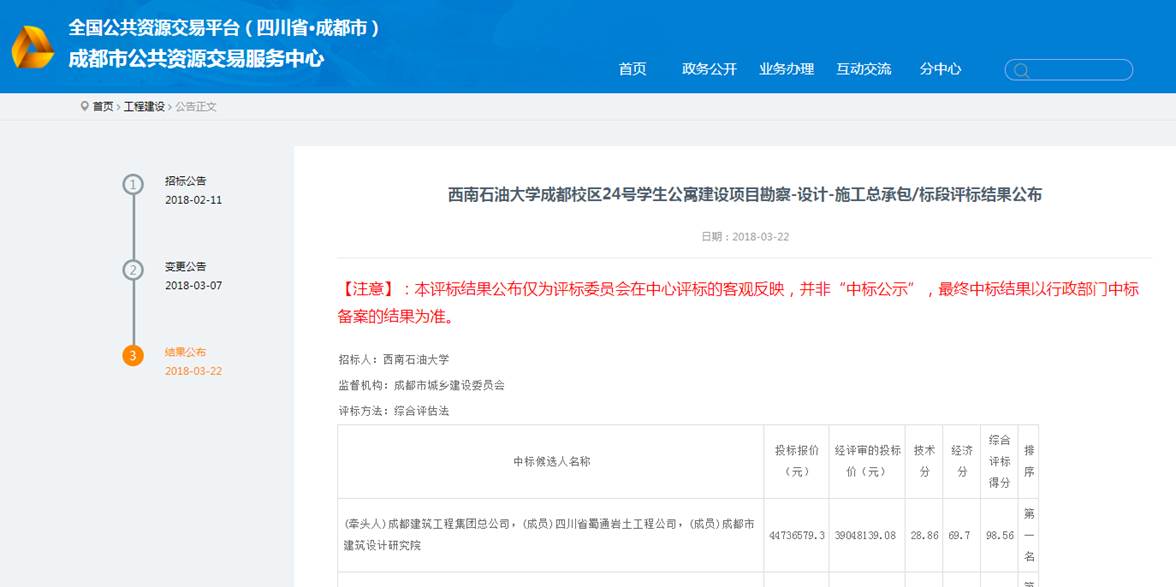Click the 综合评标得分 column header
Image resolution: width=1176 pixels, height=587 pixels.
click(x=999, y=462)
